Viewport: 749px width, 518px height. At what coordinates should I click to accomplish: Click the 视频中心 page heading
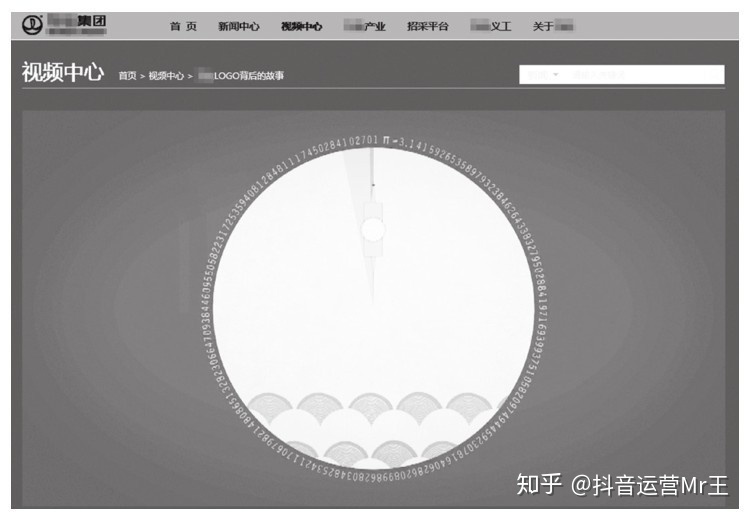[x=63, y=73]
